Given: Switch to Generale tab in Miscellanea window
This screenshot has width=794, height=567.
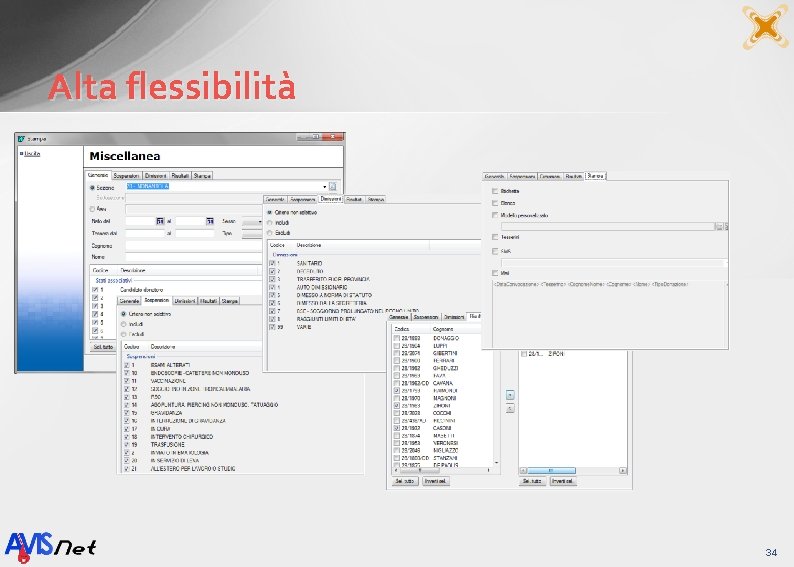Looking at the screenshot, I should (x=98, y=175).
